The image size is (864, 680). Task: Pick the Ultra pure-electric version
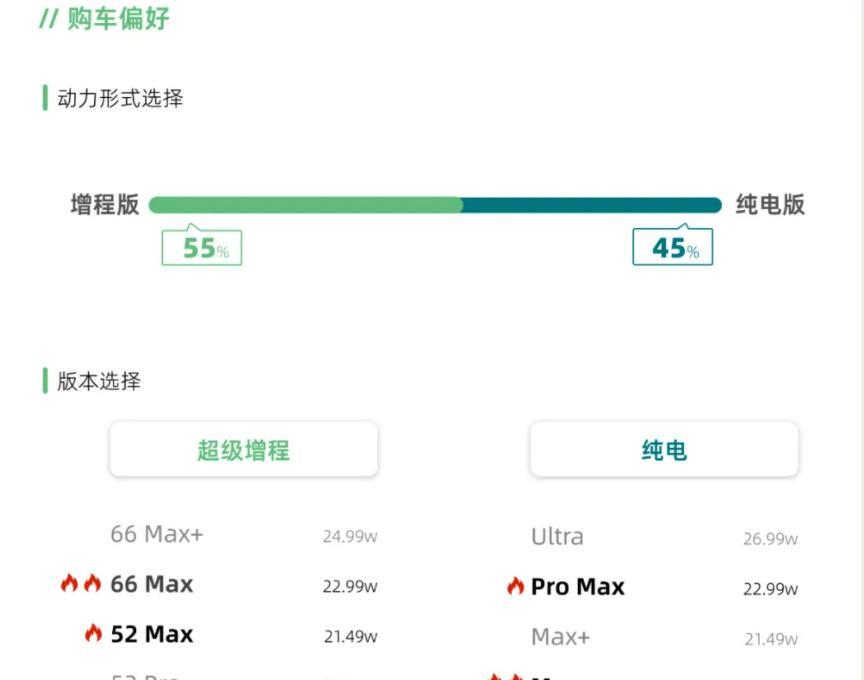tap(557, 537)
